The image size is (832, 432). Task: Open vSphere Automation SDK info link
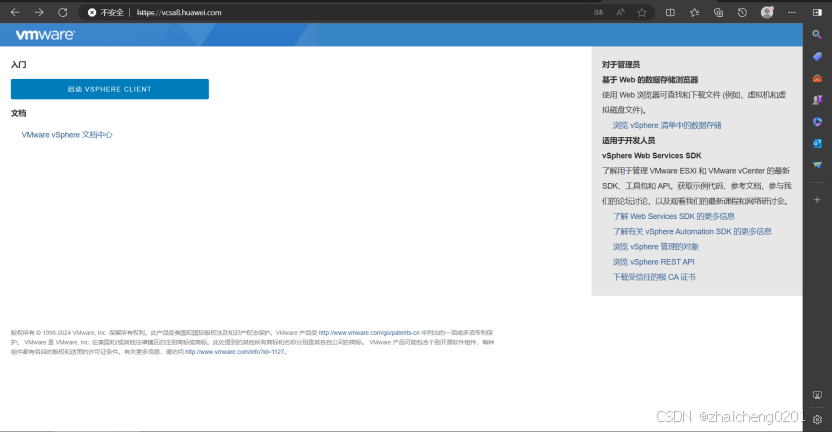[x=692, y=231]
